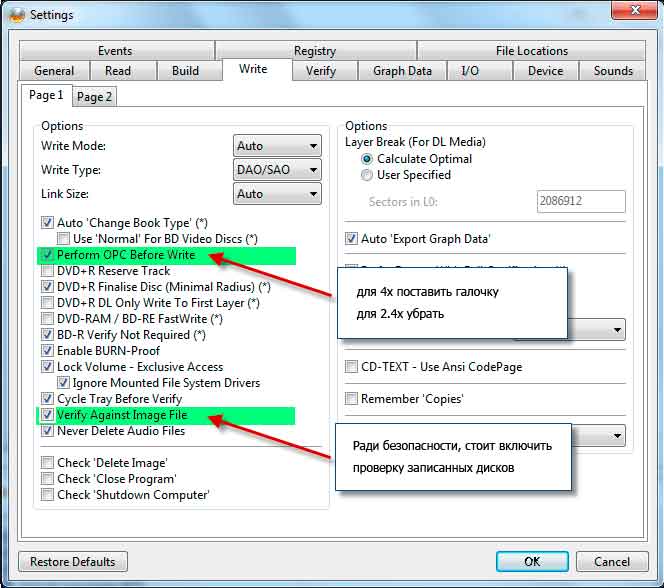Click the Restore Defaults button

[x=73, y=562]
